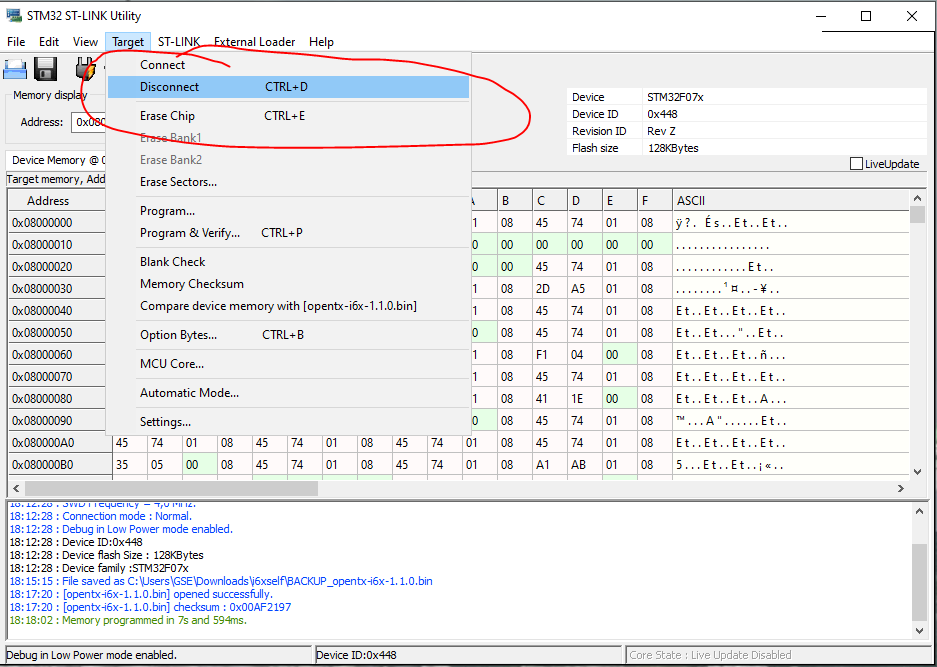
Task: Open the External Loader menu
Action: pyautogui.click(x=254, y=42)
